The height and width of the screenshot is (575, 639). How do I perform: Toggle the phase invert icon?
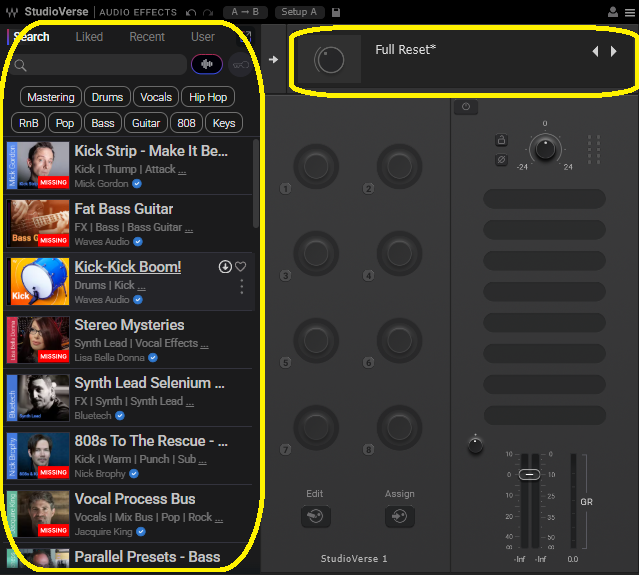point(501,159)
